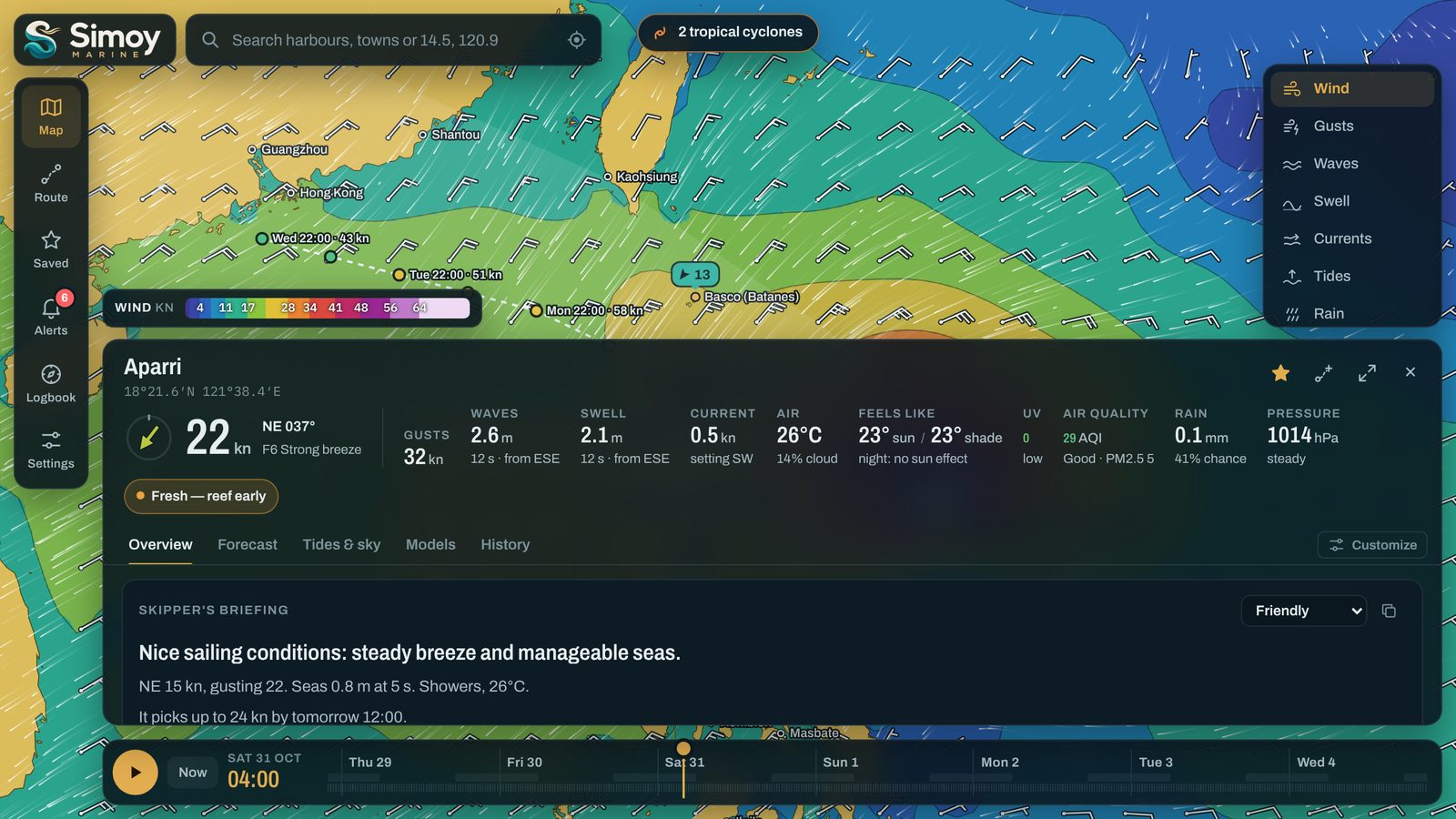Click the locate-me crosshair icon in search
1456x819 pixels.
coord(576,40)
